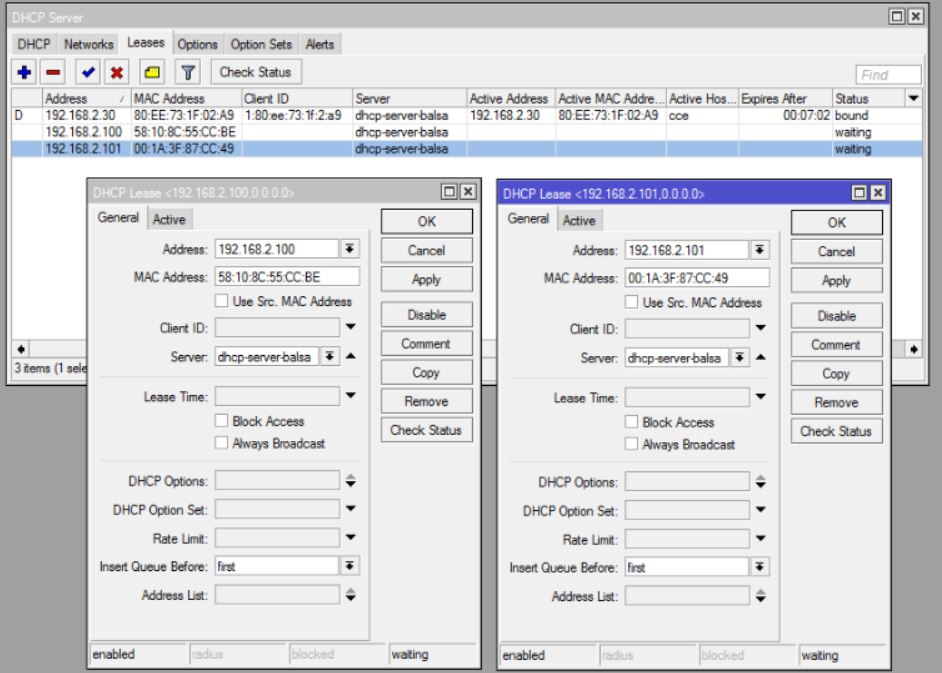Click the Check Status toolbar button
Viewport: 942px width, 673px height.
pyautogui.click(x=255, y=72)
